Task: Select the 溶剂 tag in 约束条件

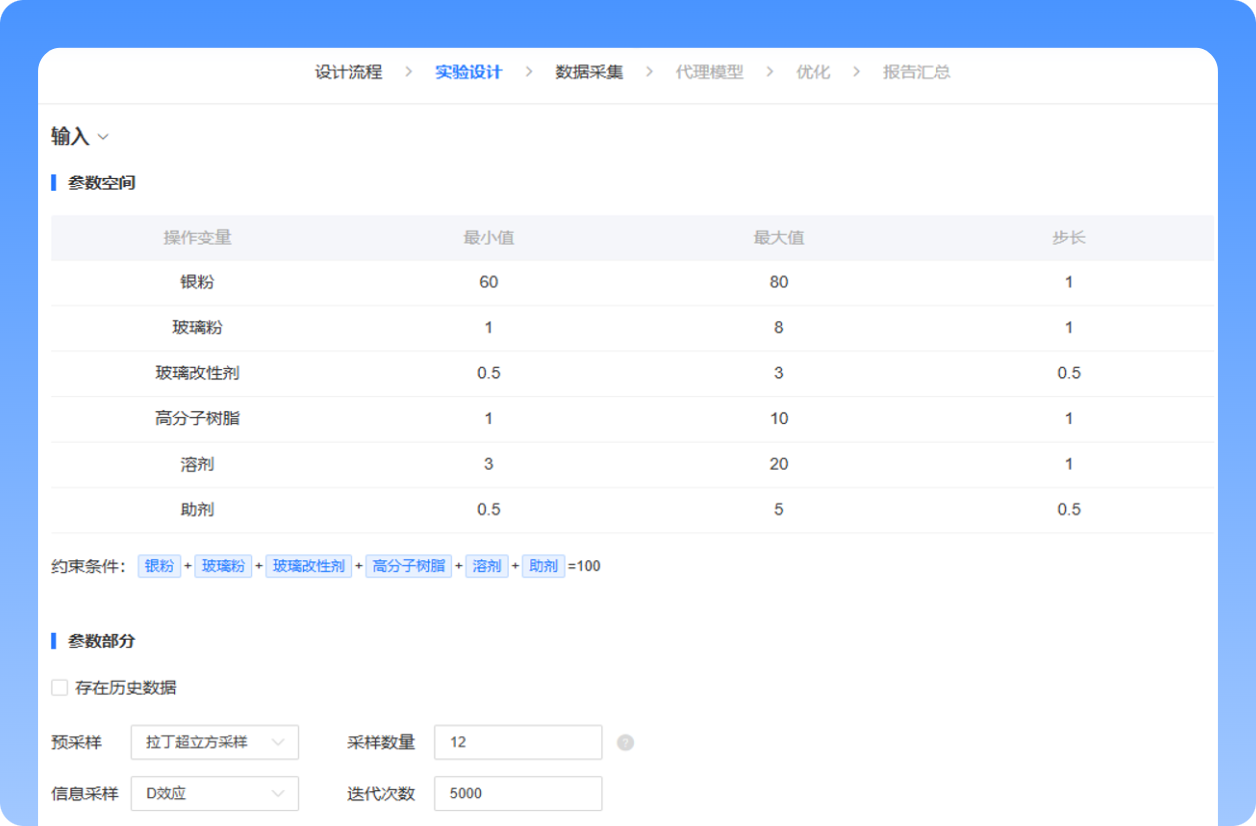Action: pos(487,566)
